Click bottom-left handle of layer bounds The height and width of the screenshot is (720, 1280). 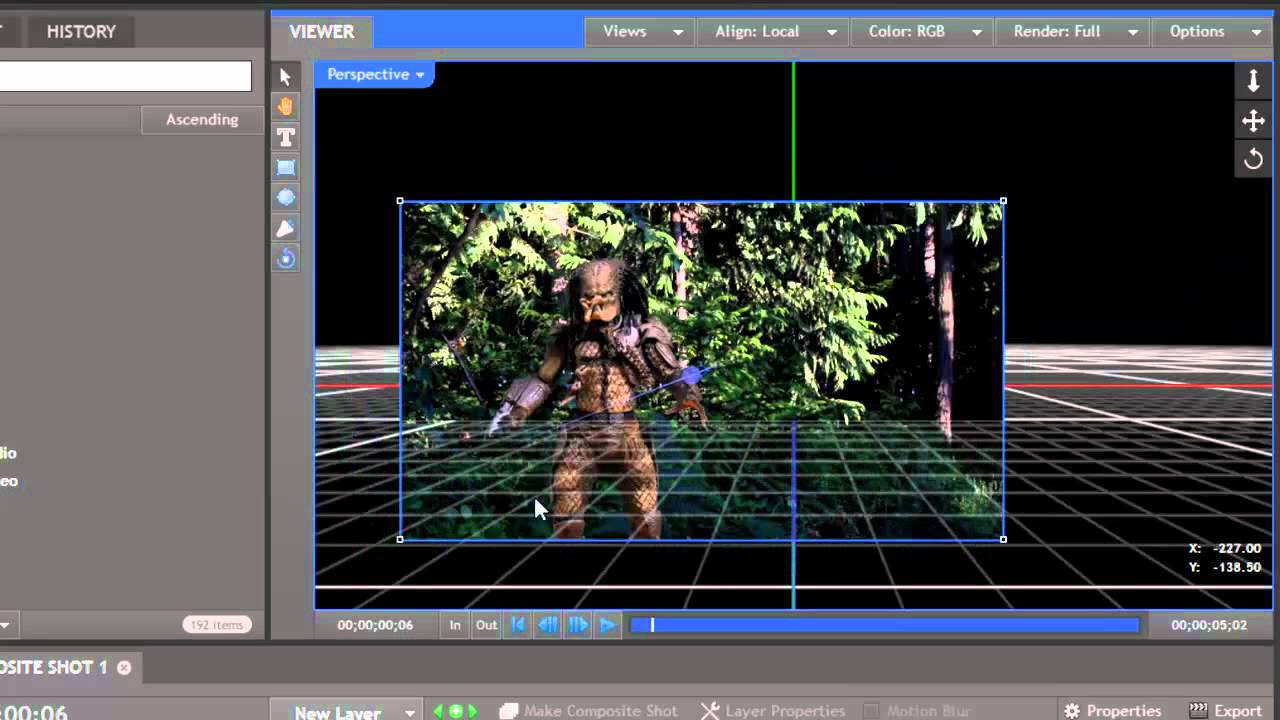point(400,539)
